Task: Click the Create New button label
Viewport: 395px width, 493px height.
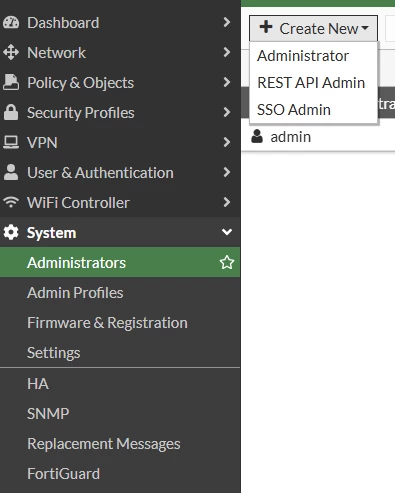Action: tap(319, 29)
